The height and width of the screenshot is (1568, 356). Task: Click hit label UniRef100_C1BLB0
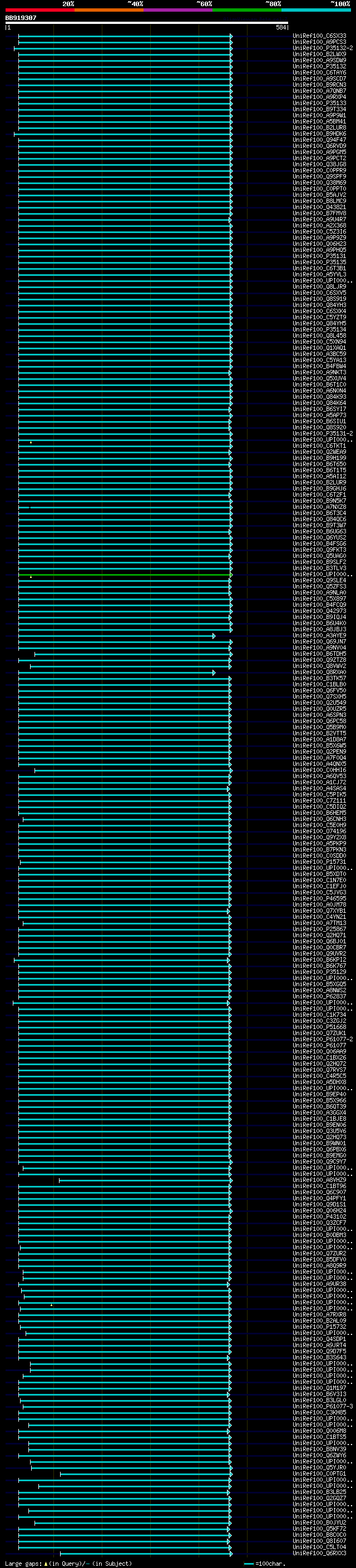(319, 685)
